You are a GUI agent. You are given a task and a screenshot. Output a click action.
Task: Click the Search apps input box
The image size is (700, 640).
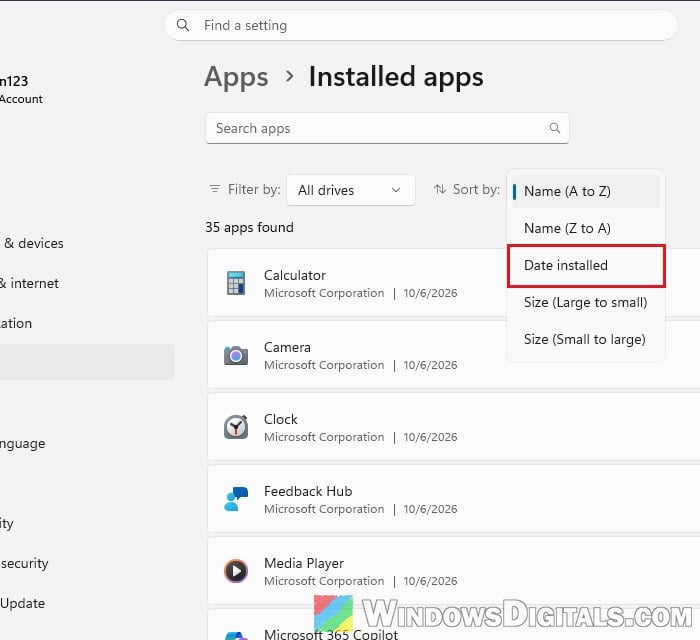tap(387, 129)
